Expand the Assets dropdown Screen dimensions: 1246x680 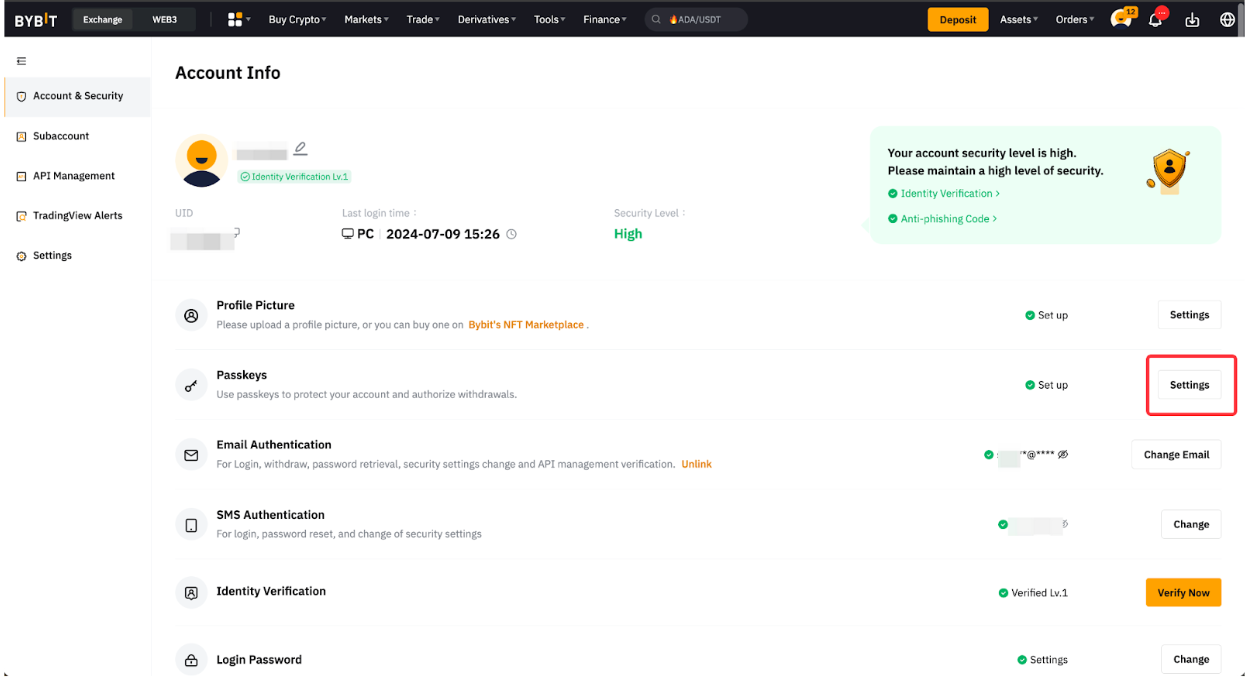[x=1019, y=19]
